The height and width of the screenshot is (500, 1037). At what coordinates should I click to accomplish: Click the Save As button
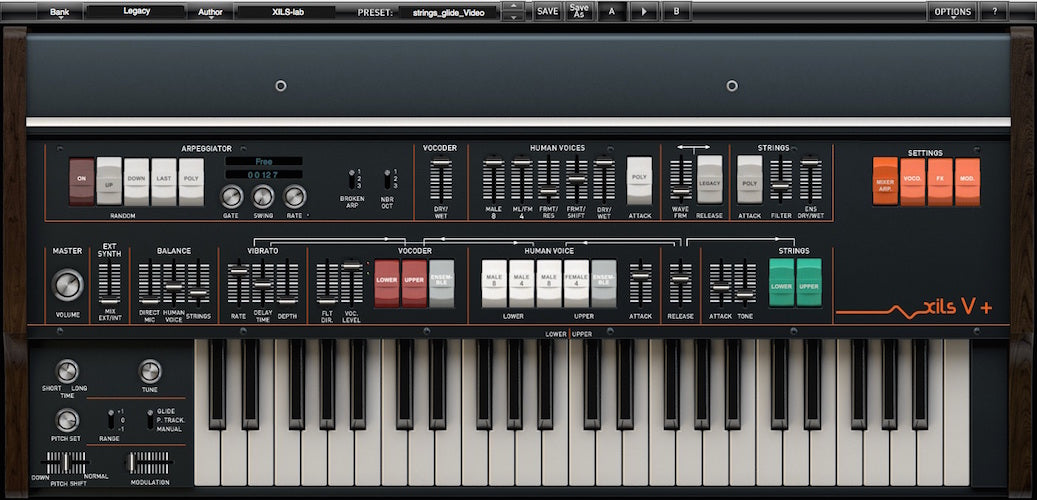pyautogui.click(x=579, y=12)
